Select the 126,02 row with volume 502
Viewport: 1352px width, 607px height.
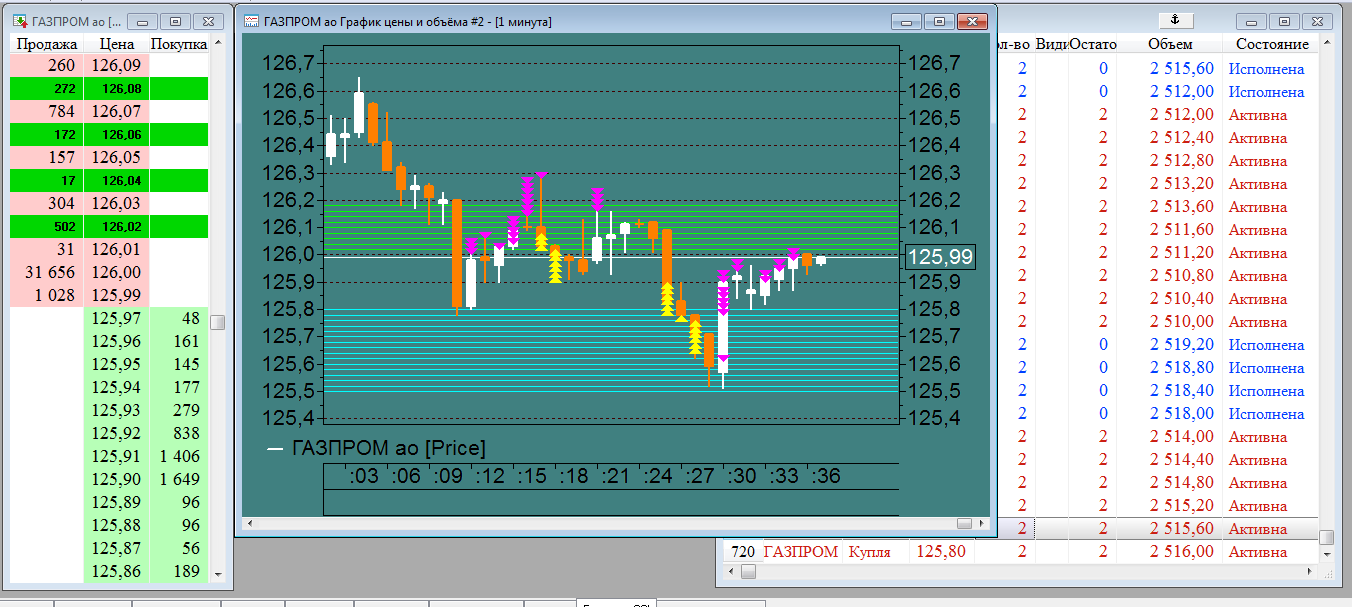pyautogui.click(x=109, y=227)
